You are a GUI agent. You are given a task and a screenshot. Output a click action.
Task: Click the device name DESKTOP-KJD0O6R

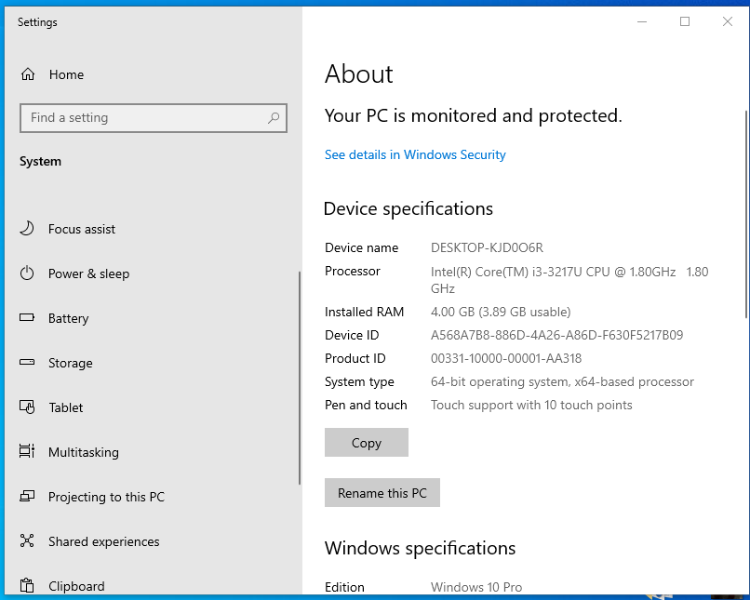click(x=487, y=247)
